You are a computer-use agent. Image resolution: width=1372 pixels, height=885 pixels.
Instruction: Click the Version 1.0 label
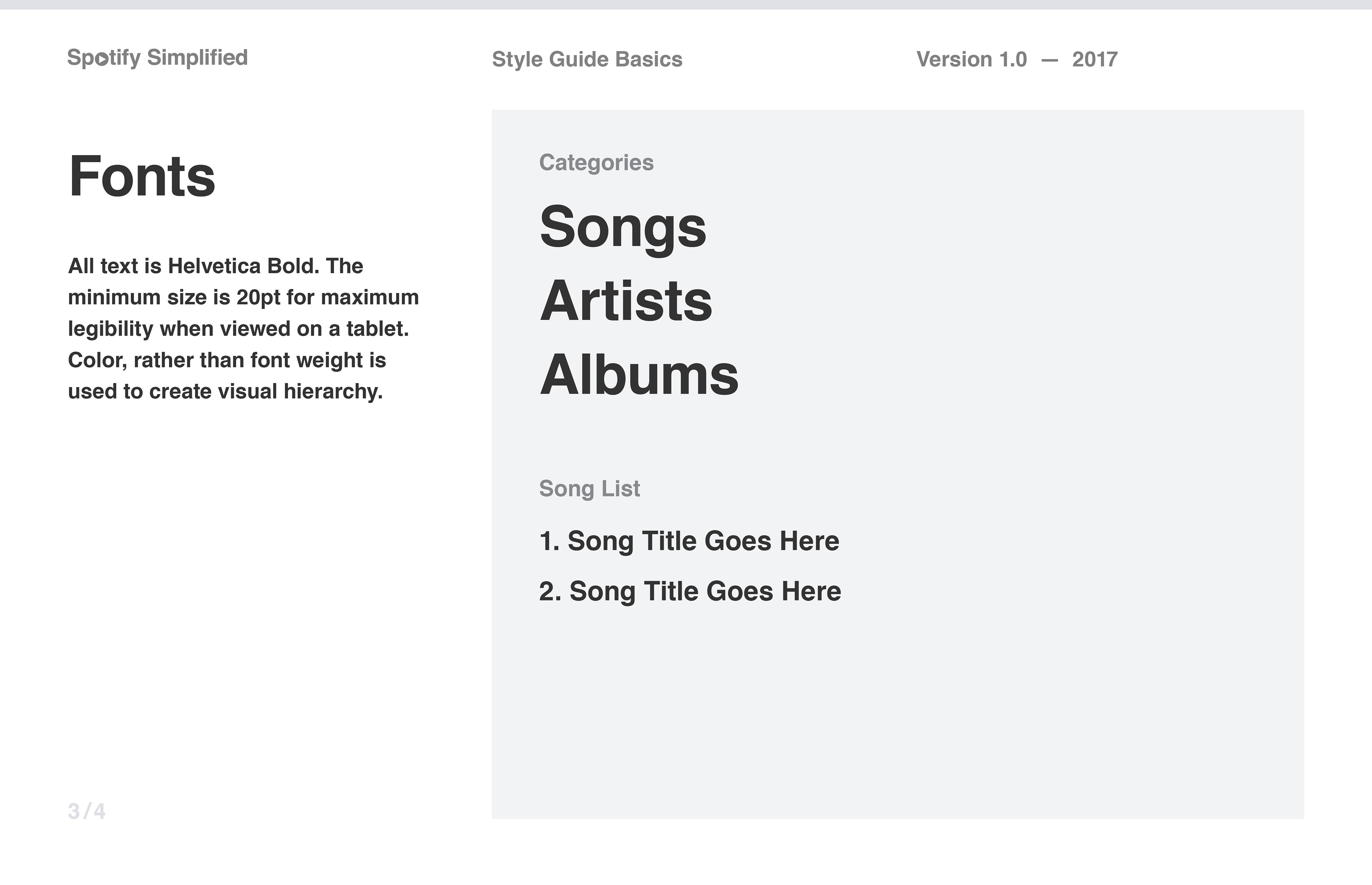pos(971,60)
